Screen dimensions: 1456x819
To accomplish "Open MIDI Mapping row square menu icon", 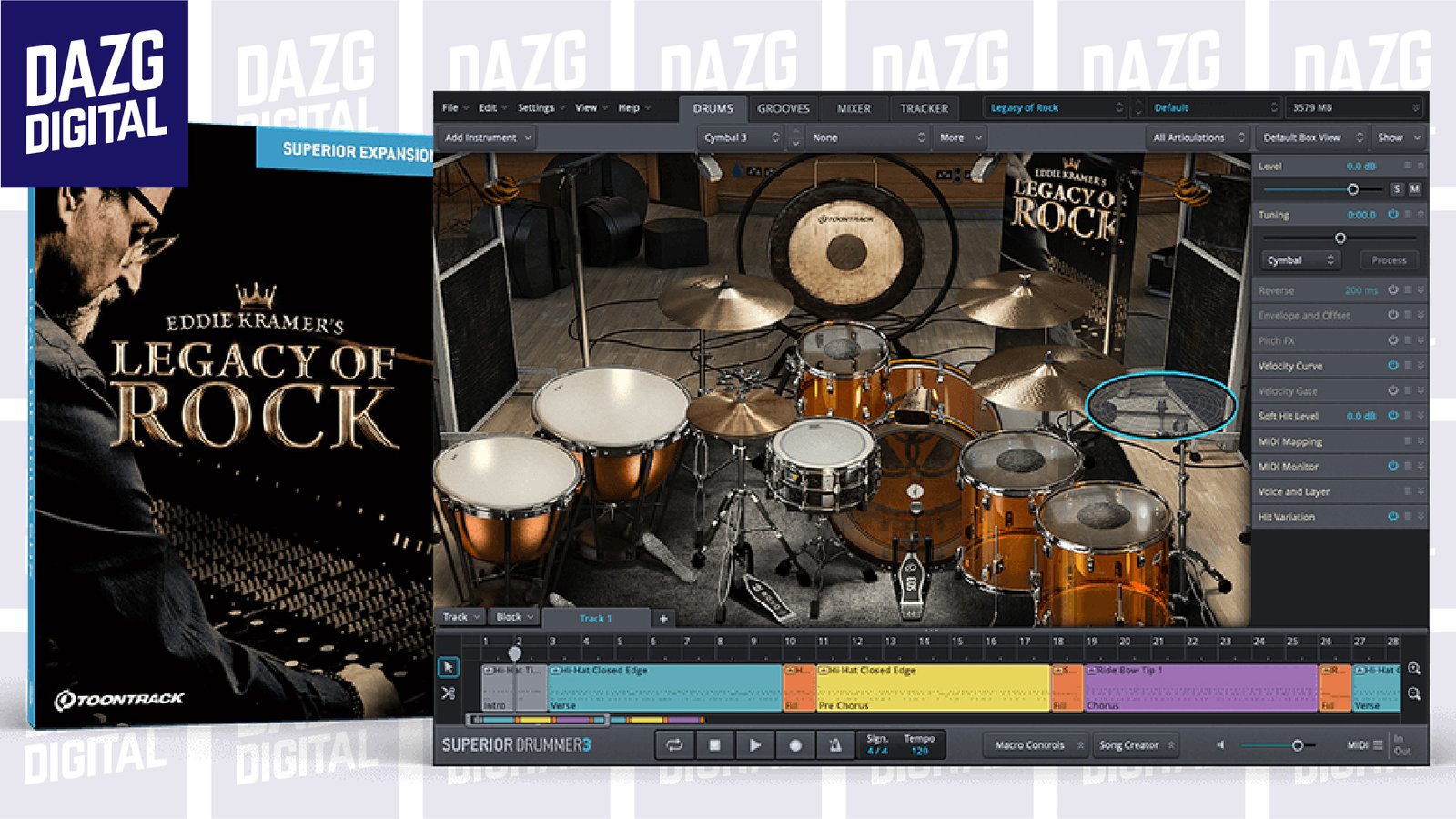I will coord(1407,441).
